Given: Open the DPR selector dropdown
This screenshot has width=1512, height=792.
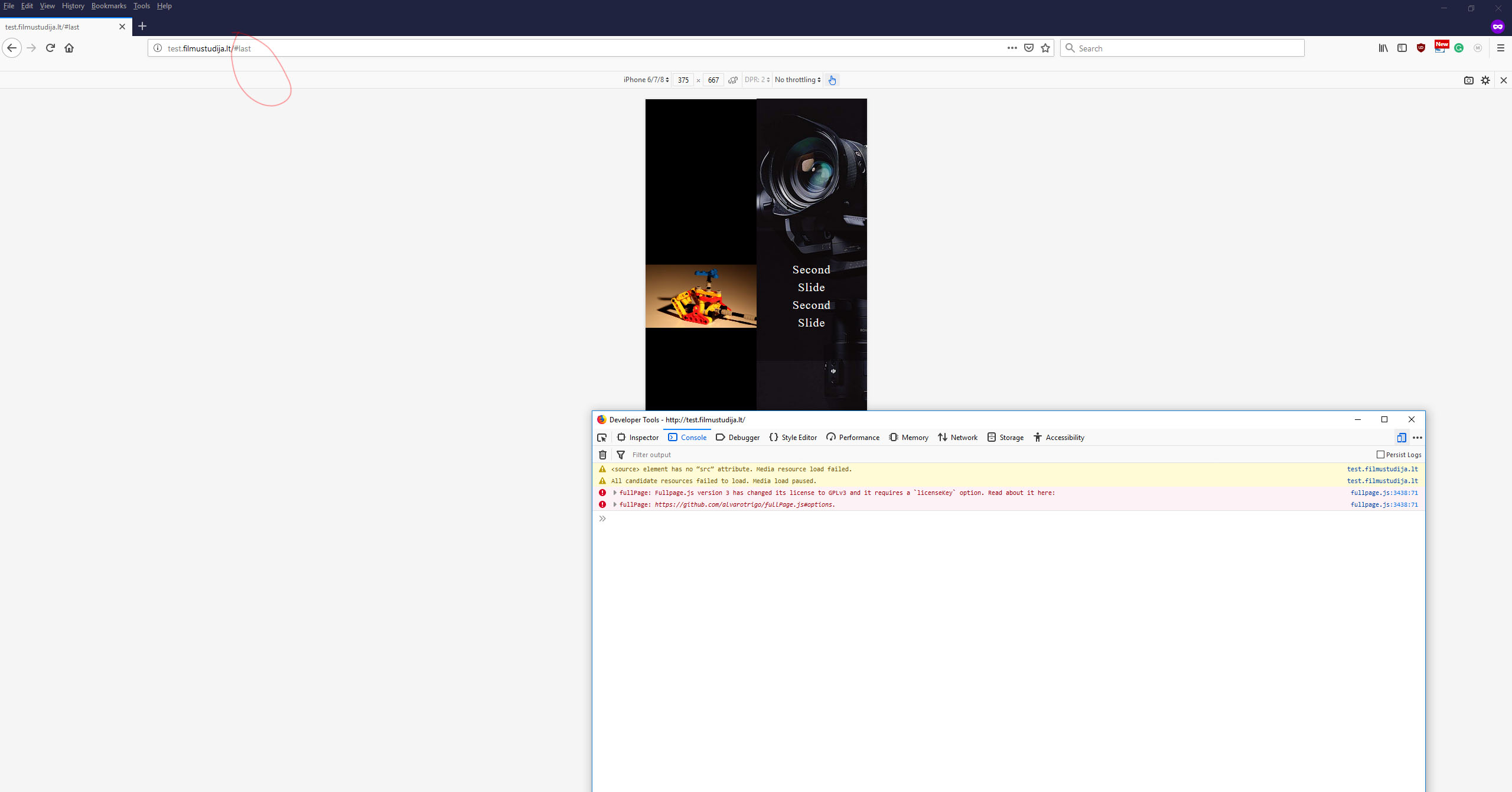Looking at the screenshot, I should click(757, 80).
